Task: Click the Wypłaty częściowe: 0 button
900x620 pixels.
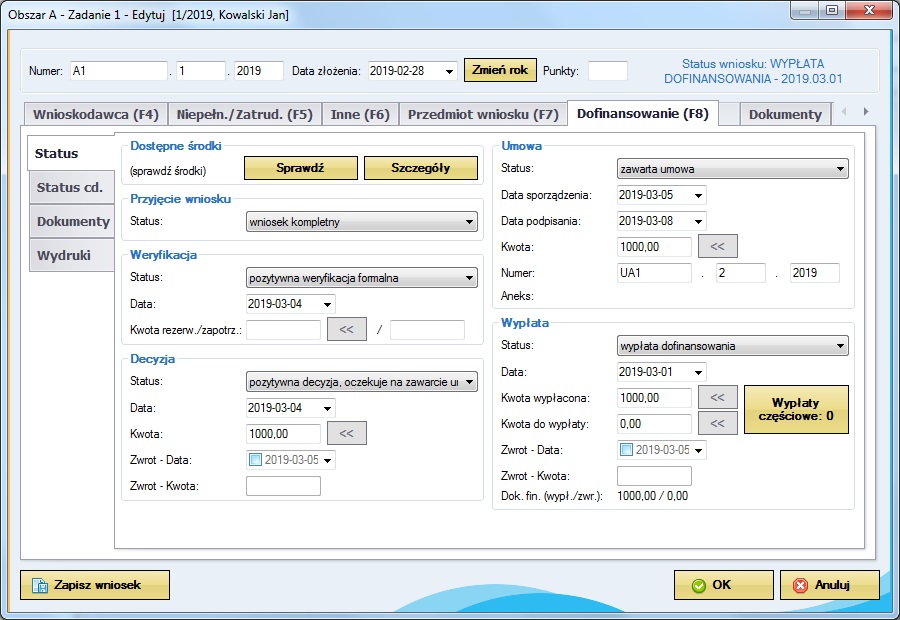Action: click(x=796, y=409)
